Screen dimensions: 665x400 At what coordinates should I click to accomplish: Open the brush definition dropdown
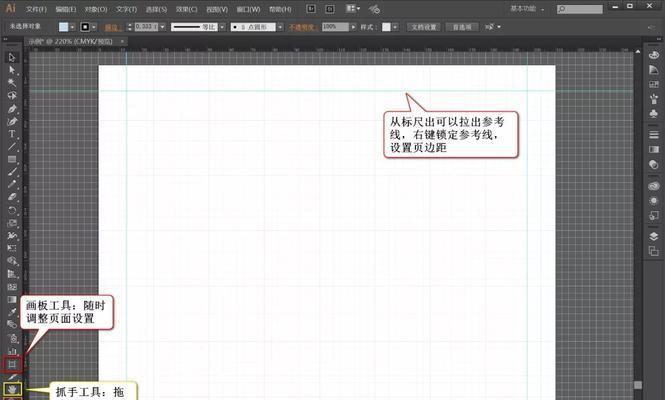point(280,27)
